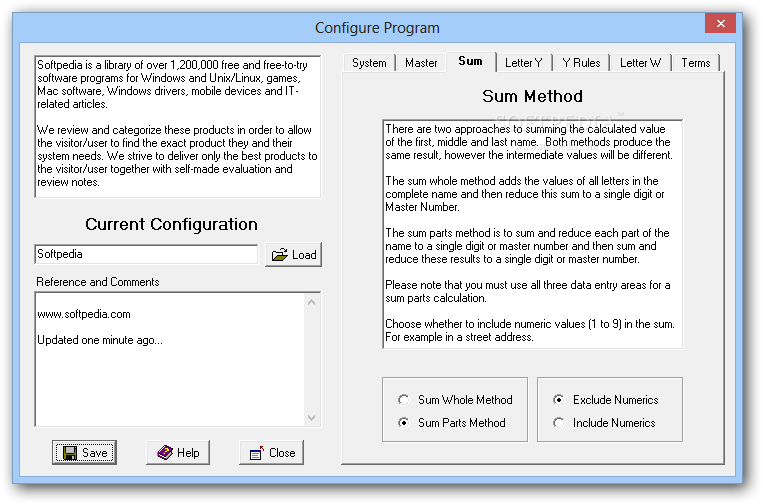
Task: Open the Y Rules tab
Action: tap(581, 63)
